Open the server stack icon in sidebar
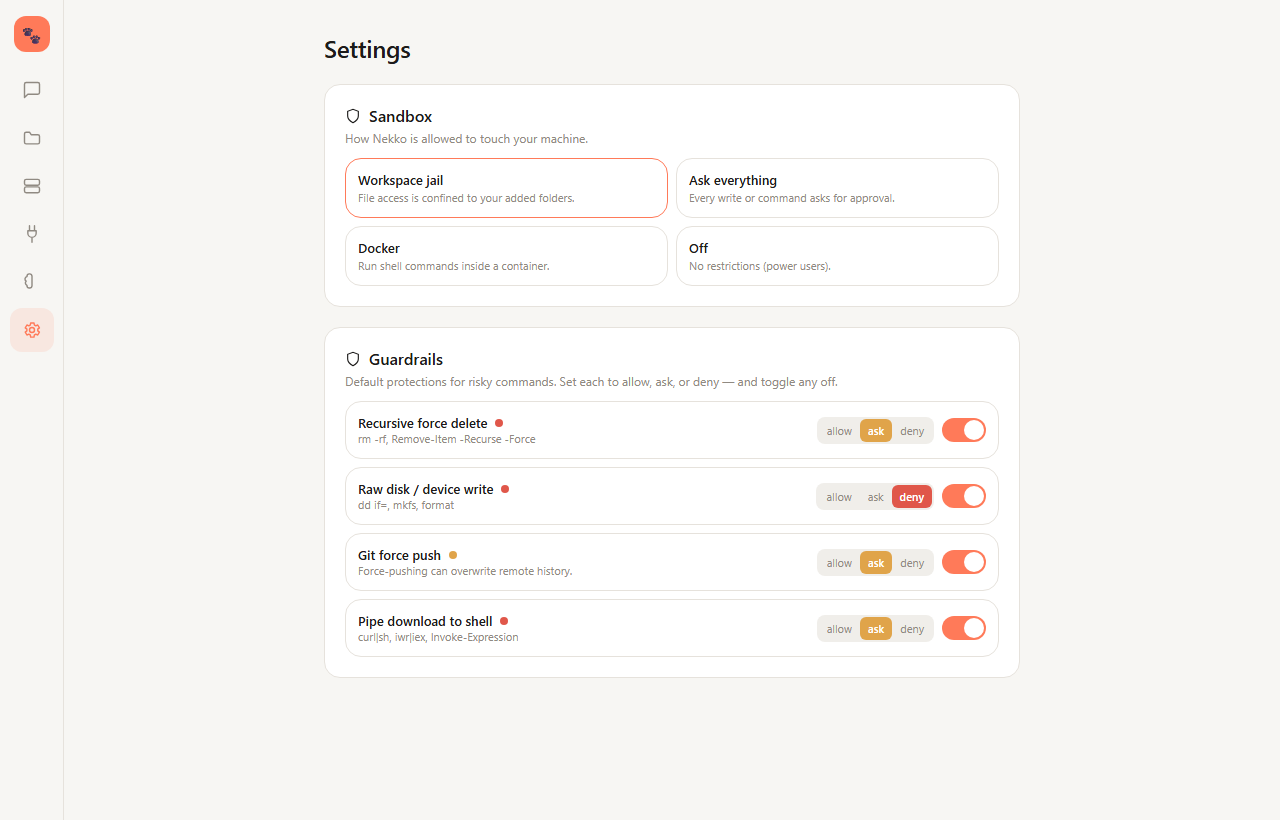Image resolution: width=1280 pixels, height=820 pixels. pyautogui.click(x=32, y=186)
